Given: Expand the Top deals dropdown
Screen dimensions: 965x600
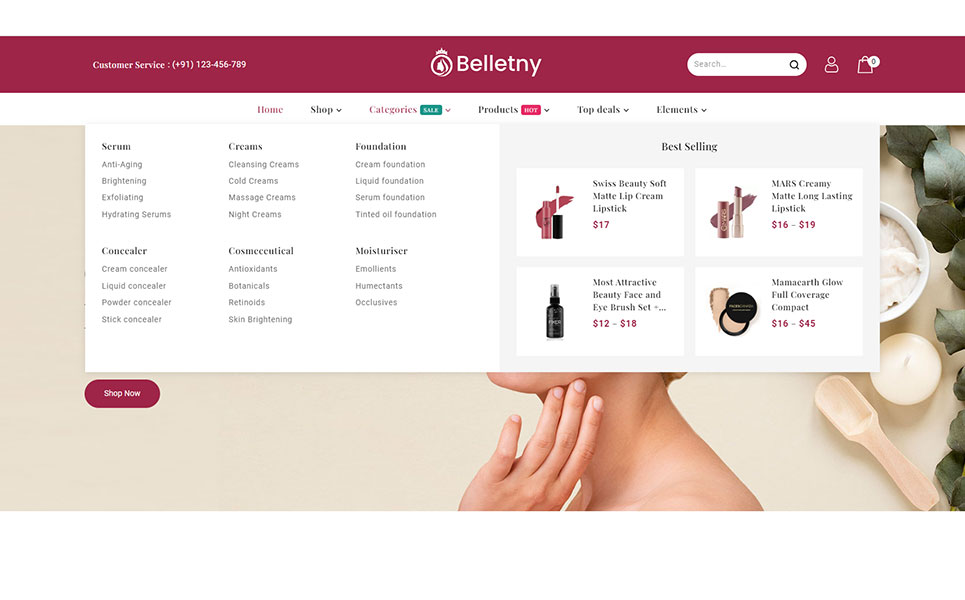Looking at the screenshot, I should (603, 110).
